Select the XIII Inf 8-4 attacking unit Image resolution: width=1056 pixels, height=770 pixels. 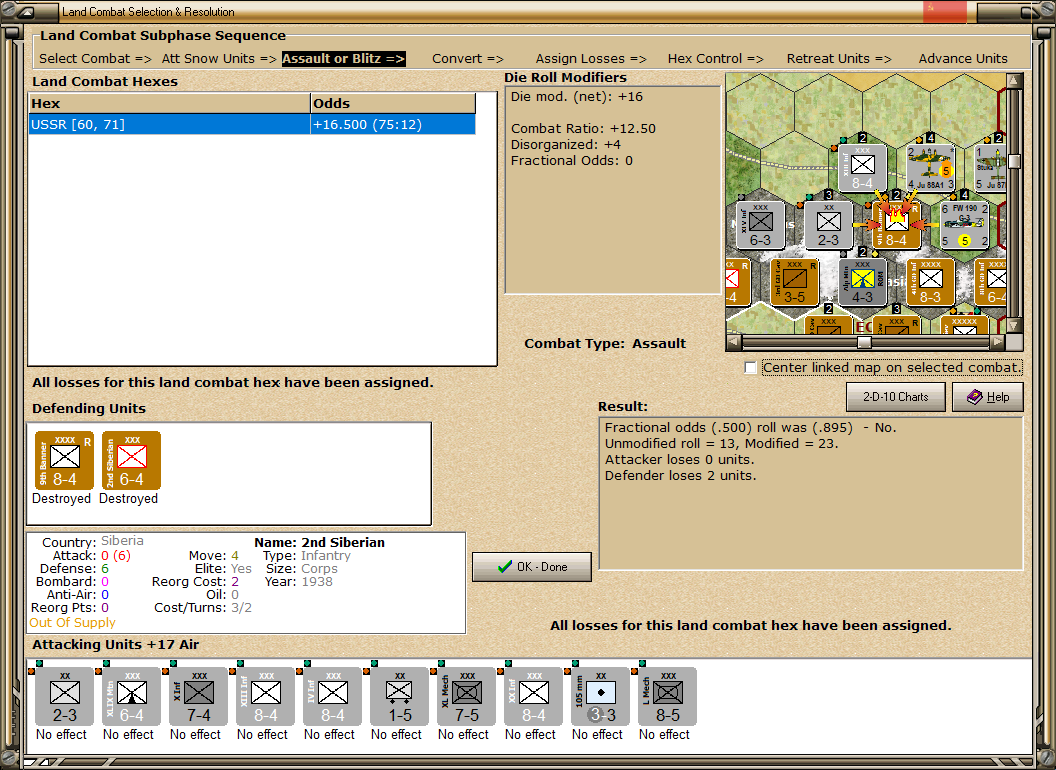coord(265,697)
